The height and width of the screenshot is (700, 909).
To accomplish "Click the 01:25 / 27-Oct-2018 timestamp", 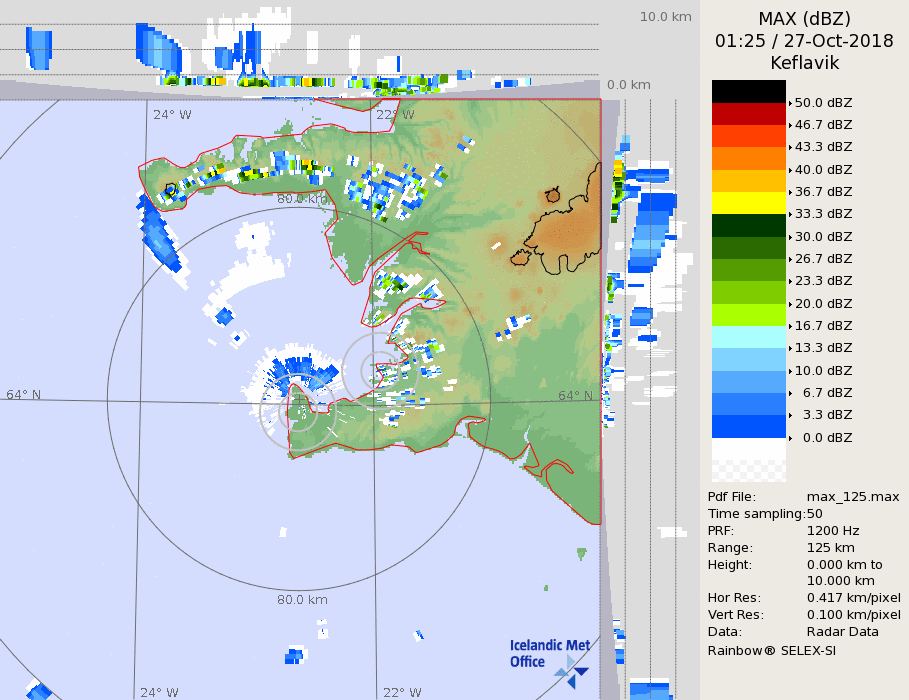I will pyautogui.click(x=804, y=41).
